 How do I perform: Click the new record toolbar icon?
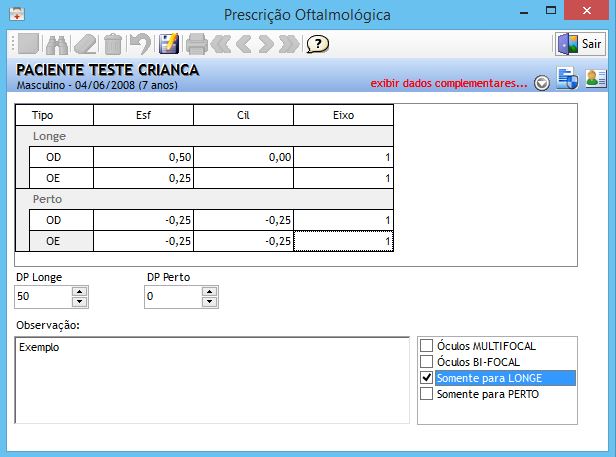(28, 43)
